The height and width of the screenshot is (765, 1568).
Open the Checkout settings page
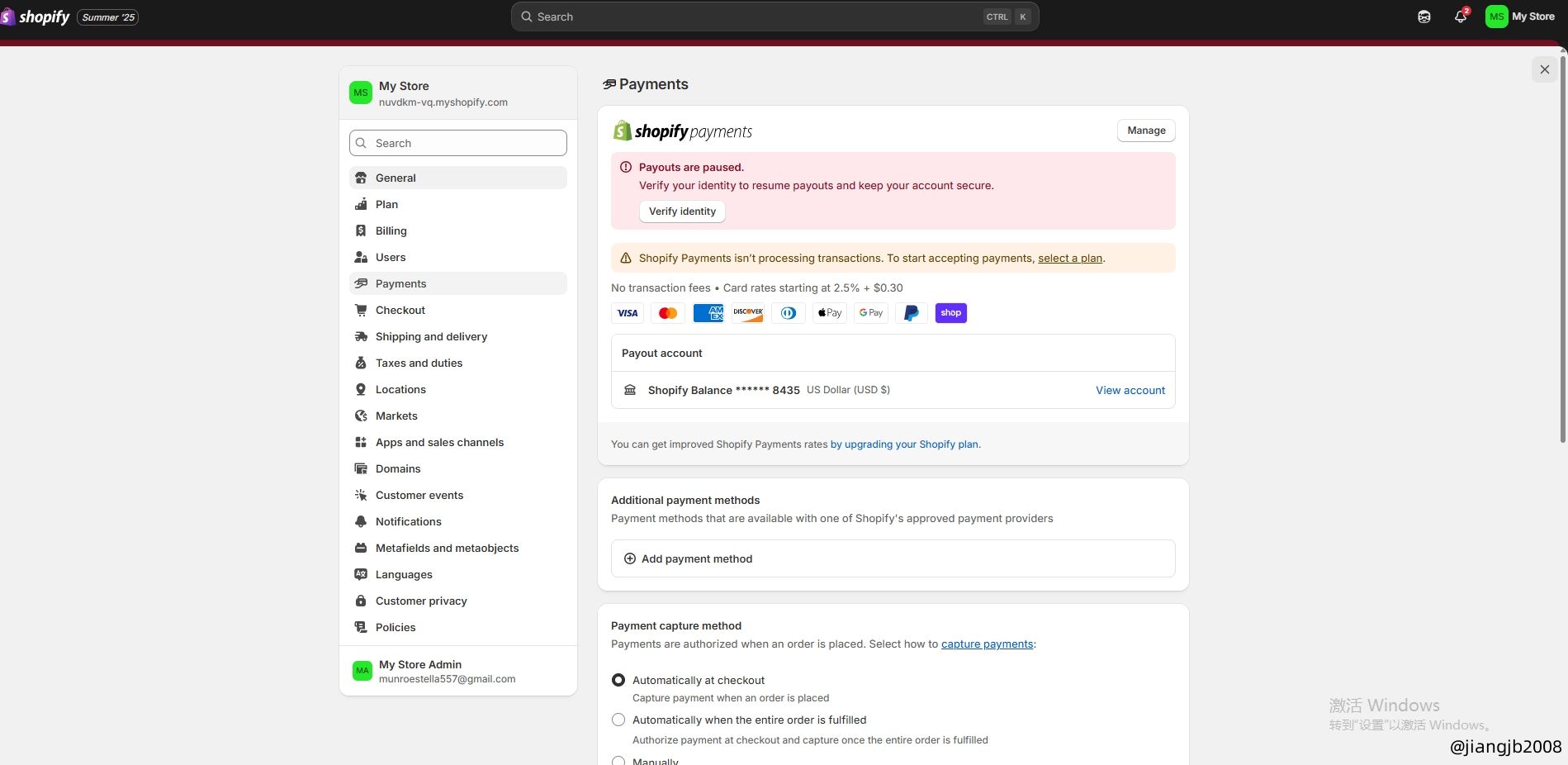point(400,310)
